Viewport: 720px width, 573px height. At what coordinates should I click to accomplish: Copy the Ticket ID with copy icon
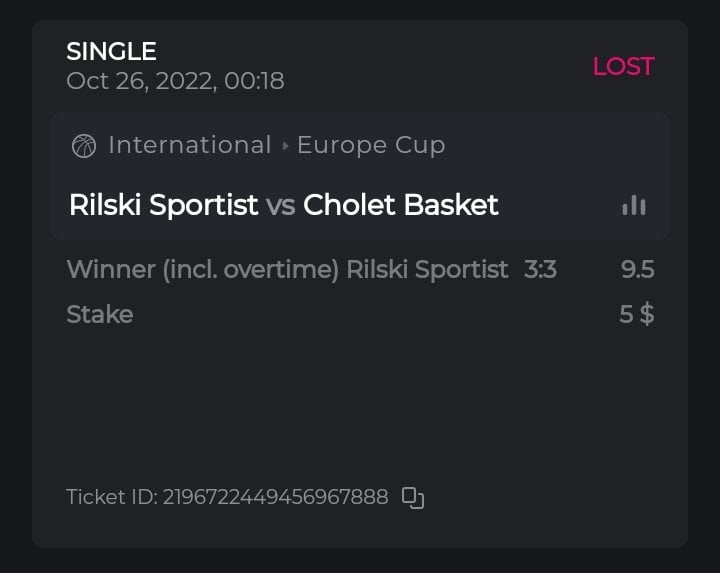[x=413, y=497]
